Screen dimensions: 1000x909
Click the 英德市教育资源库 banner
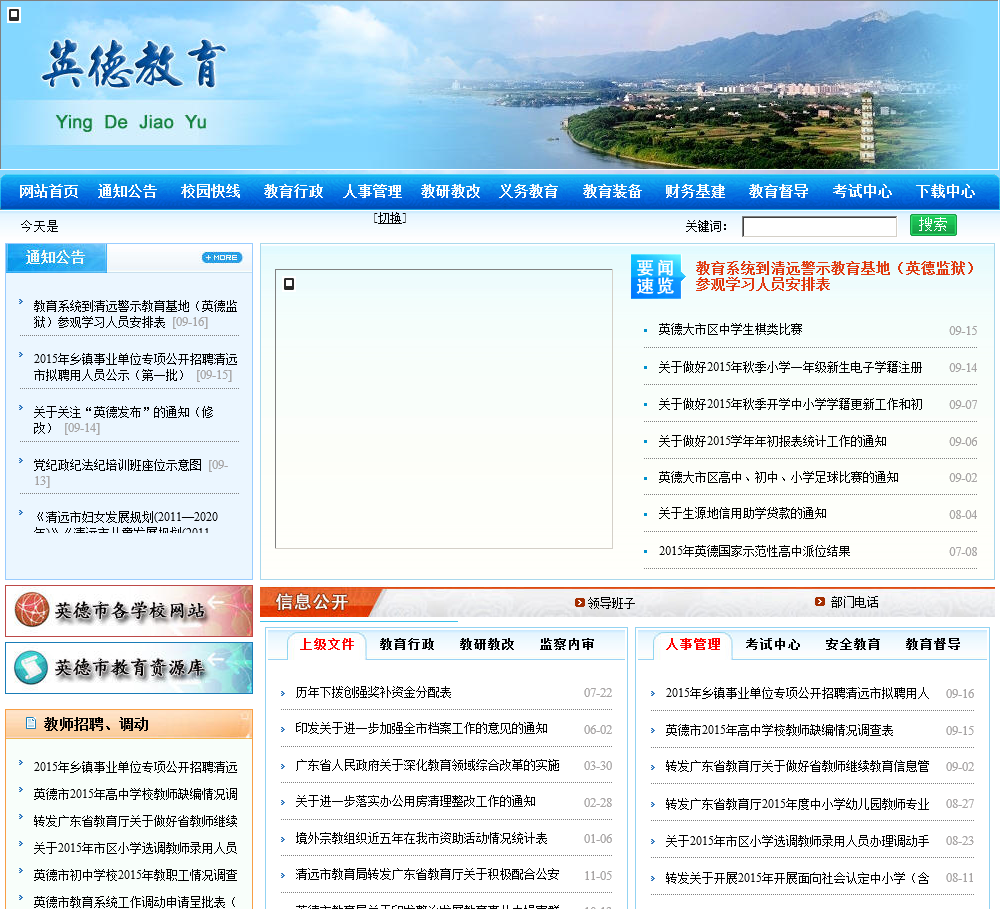129,668
